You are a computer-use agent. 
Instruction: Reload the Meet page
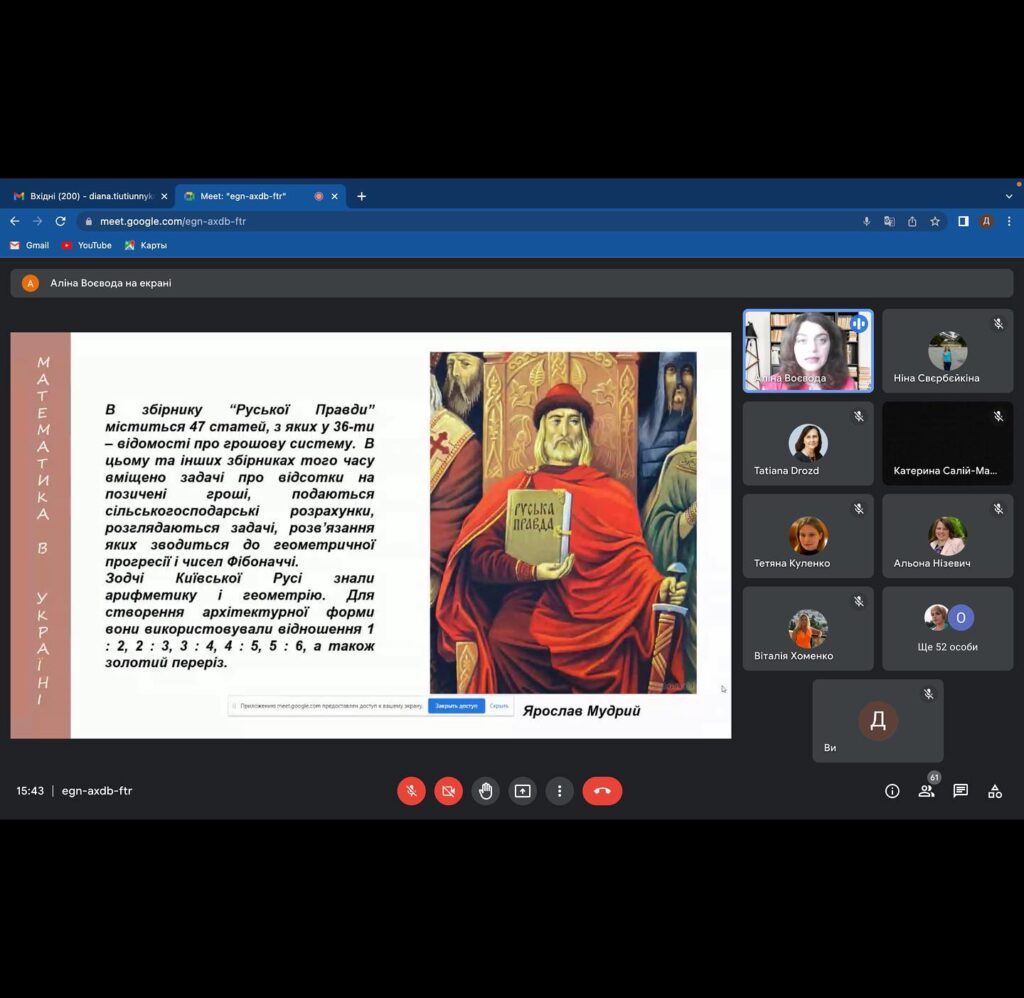[x=60, y=221]
